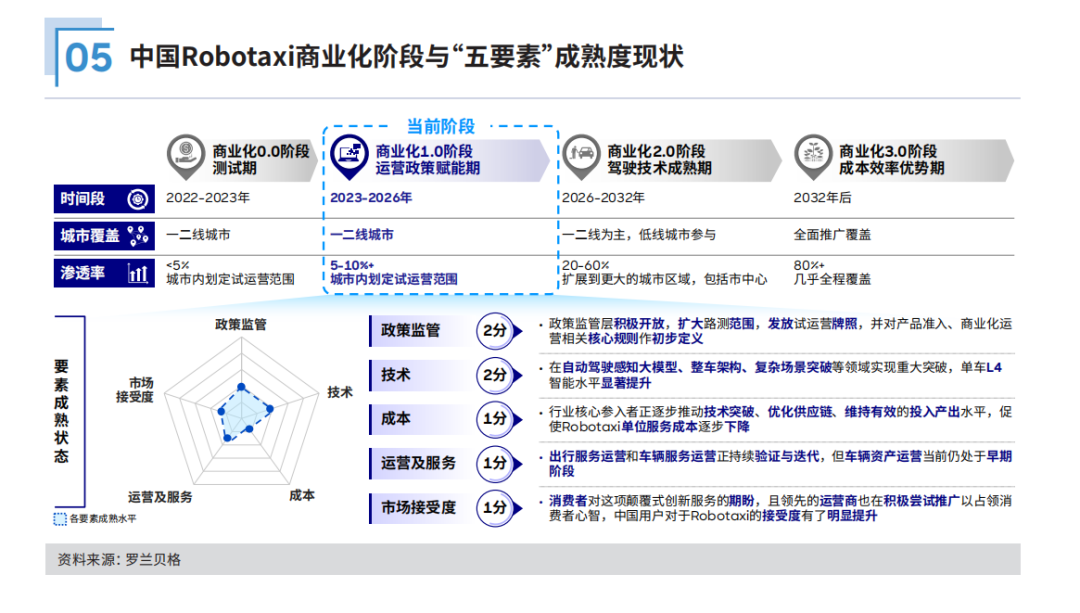
Task: Toggle the 当前阶段 dashed highlight box
Action: pyautogui.click(x=440, y=125)
